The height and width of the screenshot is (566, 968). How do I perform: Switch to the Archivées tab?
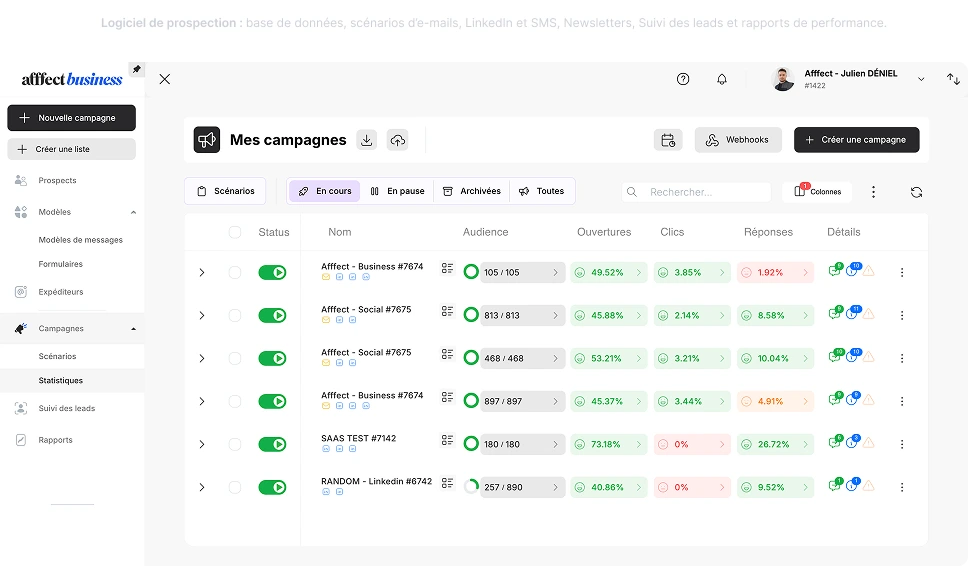(472, 191)
